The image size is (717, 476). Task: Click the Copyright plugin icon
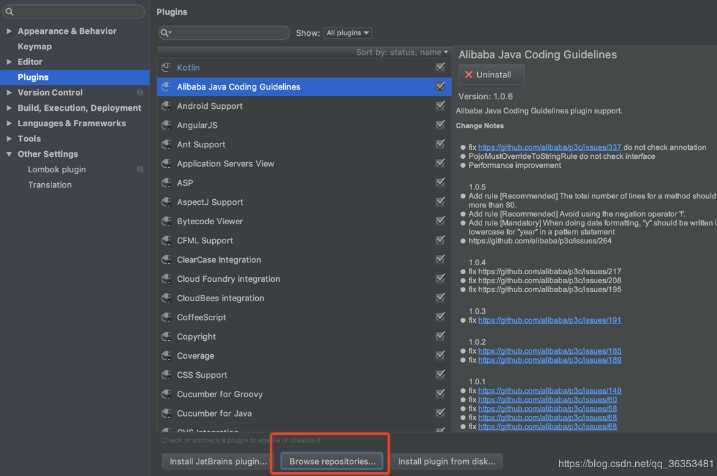pos(166,336)
